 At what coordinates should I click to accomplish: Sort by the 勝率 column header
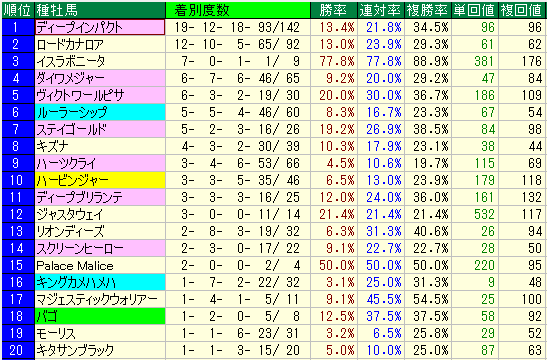point(334,10)
